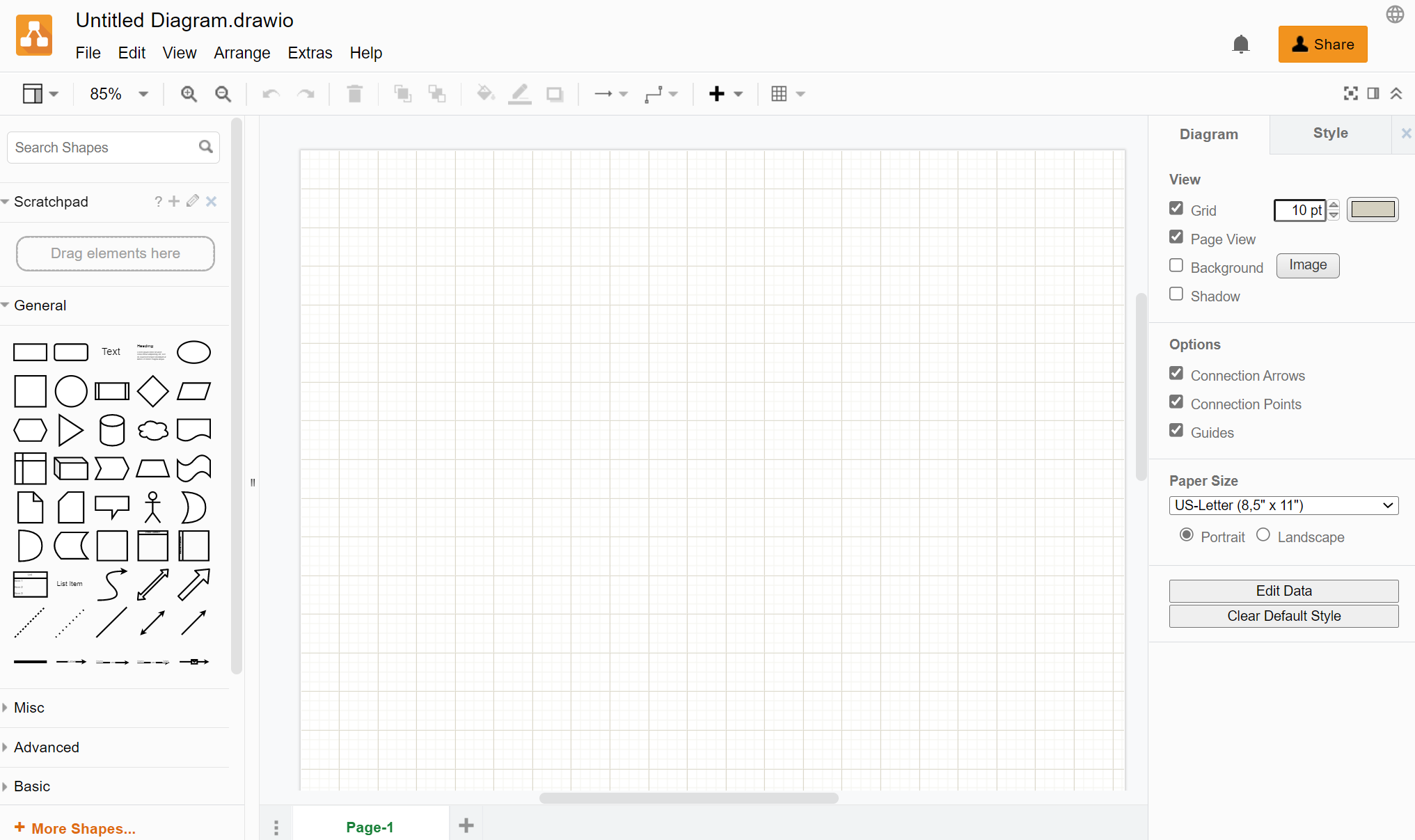Disable the Grid checkbox
The height and width of the screenshot is (840, 1415).
point(1176,209)
